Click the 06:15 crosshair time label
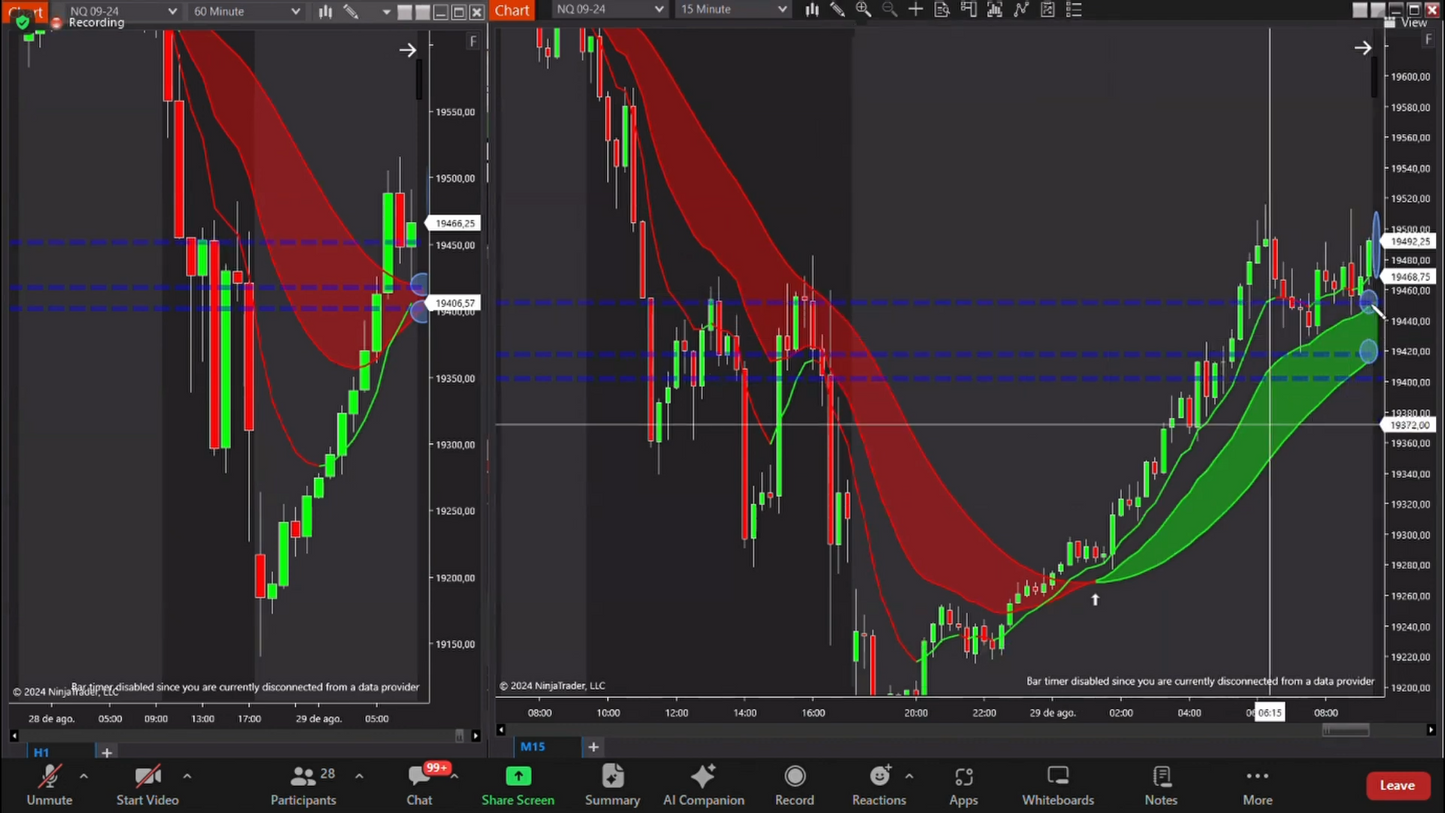Screen dimensions: 1445x813 point(1269,713)
